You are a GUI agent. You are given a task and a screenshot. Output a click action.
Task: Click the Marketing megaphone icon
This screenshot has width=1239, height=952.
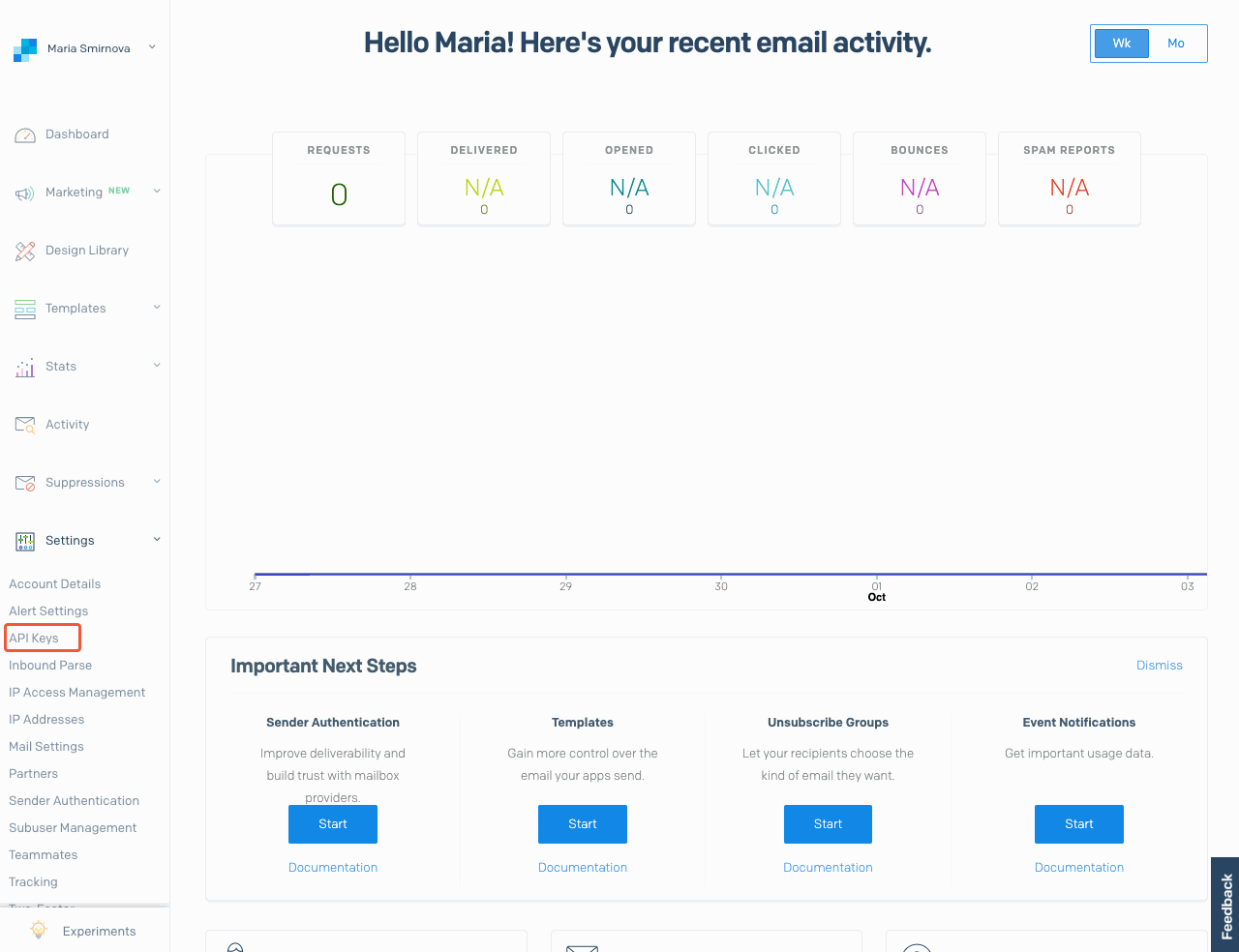(x=25, y=193)
